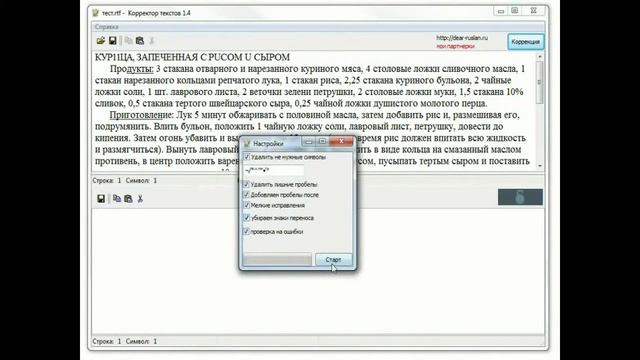Toggle 'Мелкие исправления' checkbox
The height and width of the screenshot is (360, 640).
tap(246, 205)
